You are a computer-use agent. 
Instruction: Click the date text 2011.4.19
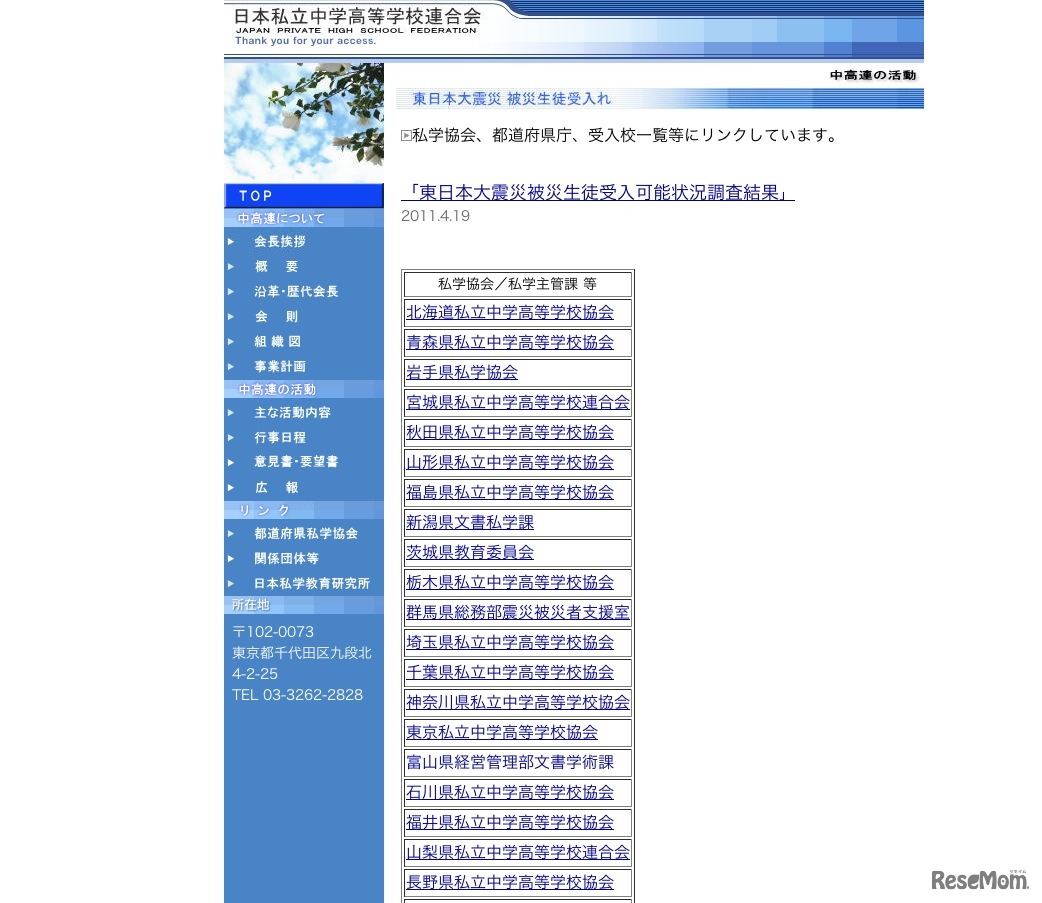435,216
